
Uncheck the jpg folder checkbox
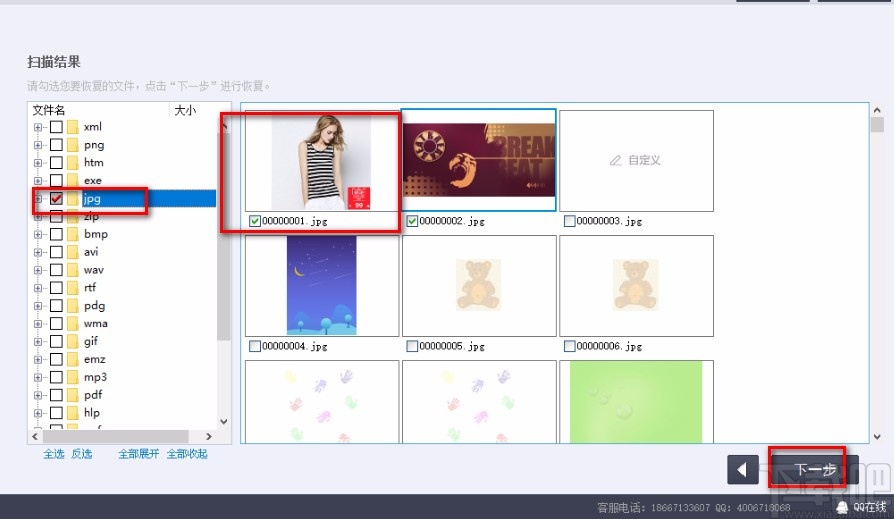click(56, 198)
